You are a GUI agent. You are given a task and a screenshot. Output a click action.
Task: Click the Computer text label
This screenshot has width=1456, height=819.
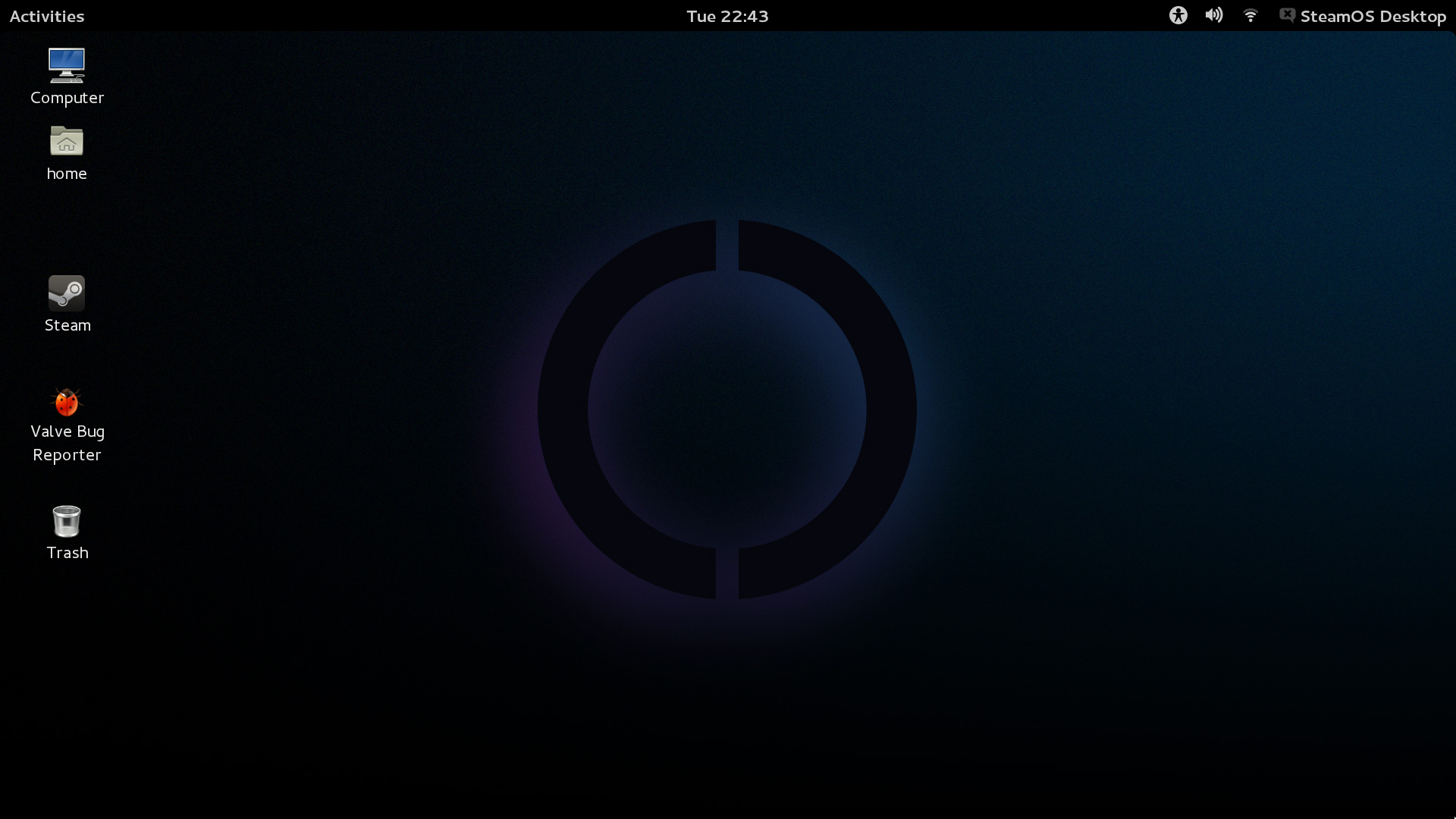[67, 98]
